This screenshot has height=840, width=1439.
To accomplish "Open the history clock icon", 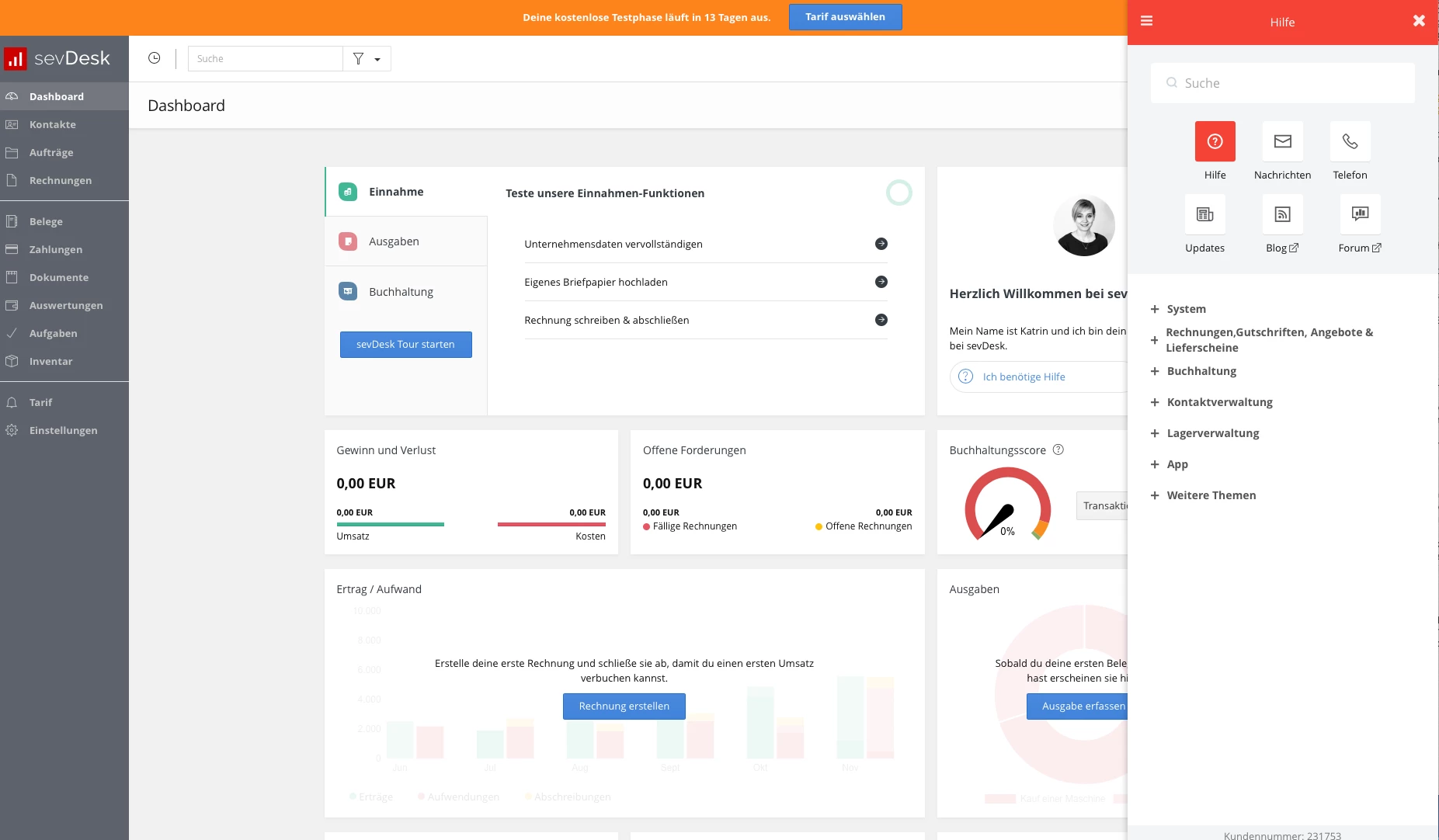I will tap(155, 58).
